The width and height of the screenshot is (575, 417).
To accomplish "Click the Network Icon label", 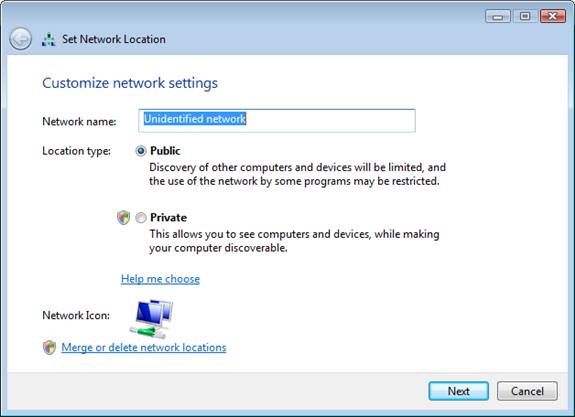I will pyautogui.click(x=76, y=315).
